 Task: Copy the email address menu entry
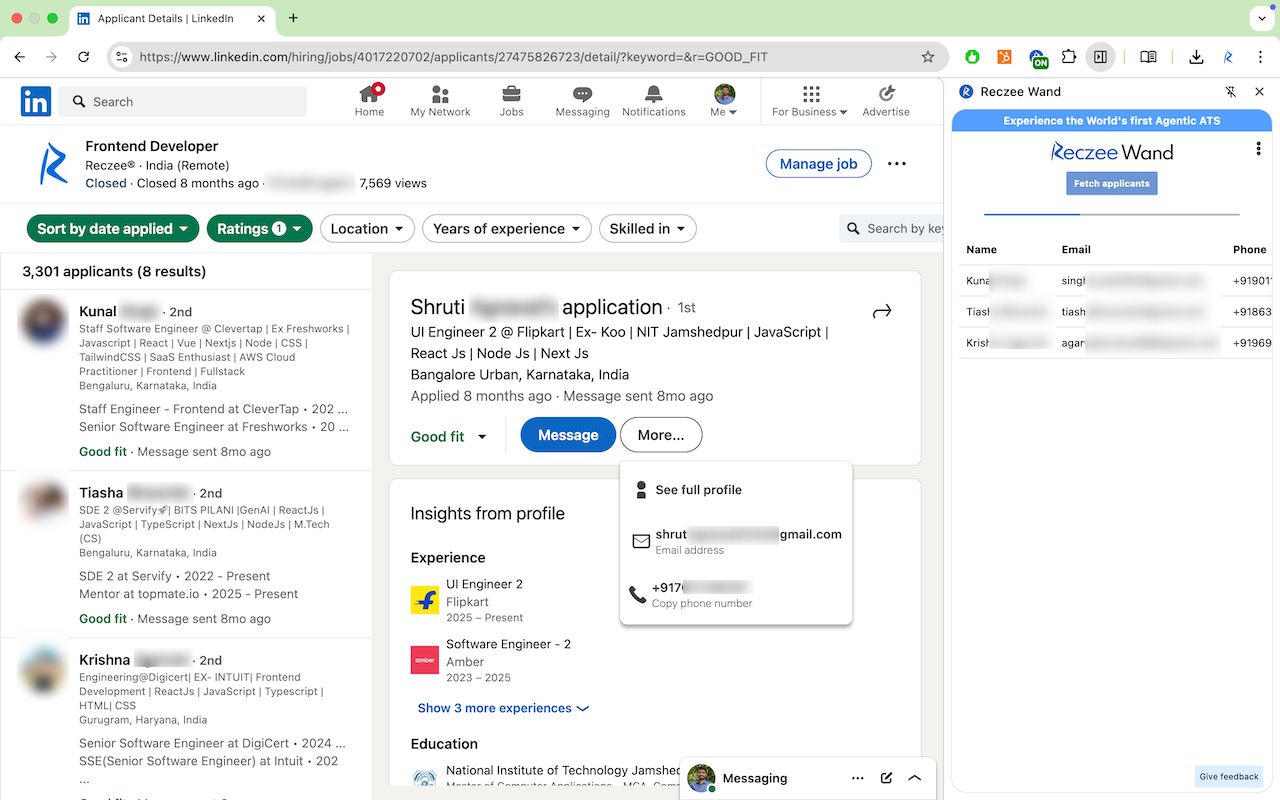[x=736, y=541]
